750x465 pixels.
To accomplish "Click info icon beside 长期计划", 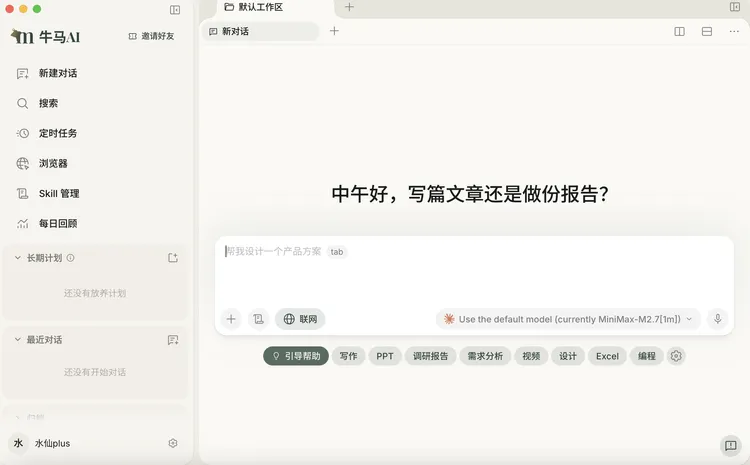I will [70, 258].
